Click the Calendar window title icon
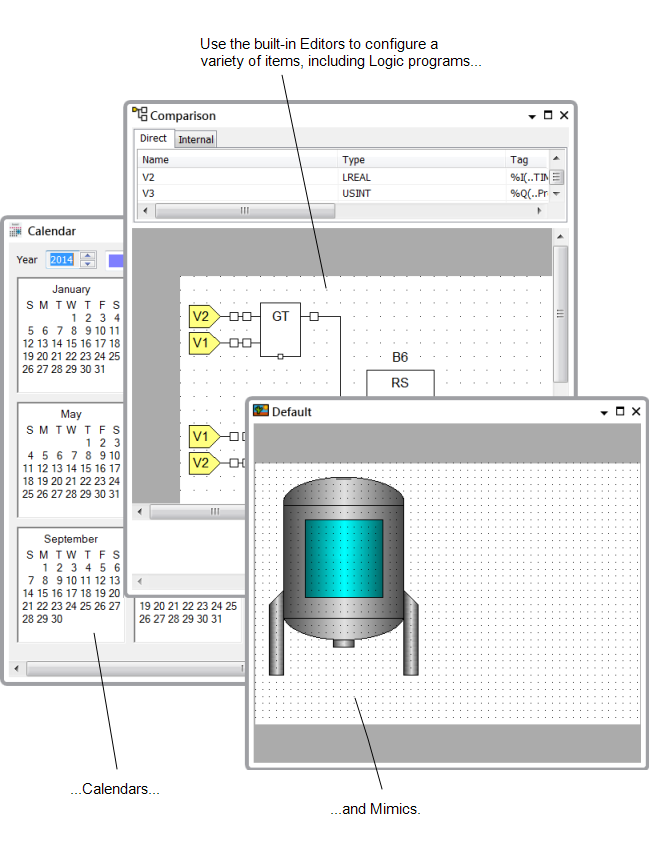Screen dimensions: 649x850 [15, 231]
